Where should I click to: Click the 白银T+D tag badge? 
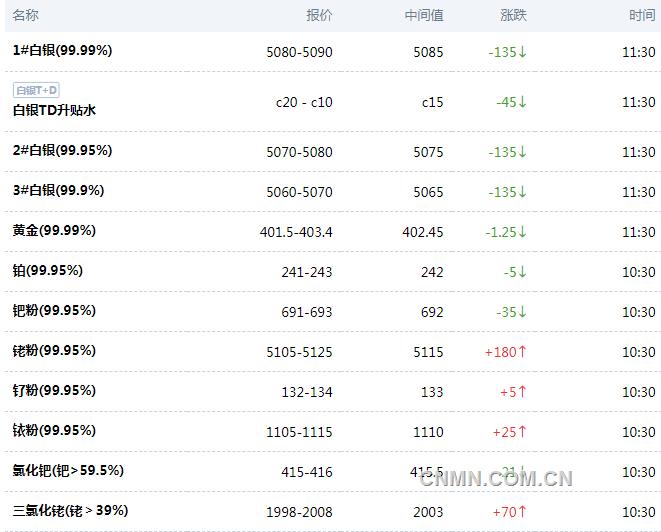click(x=36, y=90)
